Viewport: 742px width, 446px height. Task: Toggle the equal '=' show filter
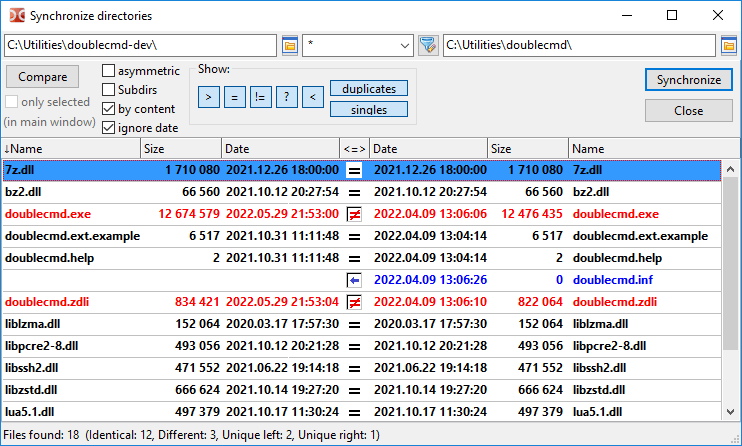coord(234,96)
